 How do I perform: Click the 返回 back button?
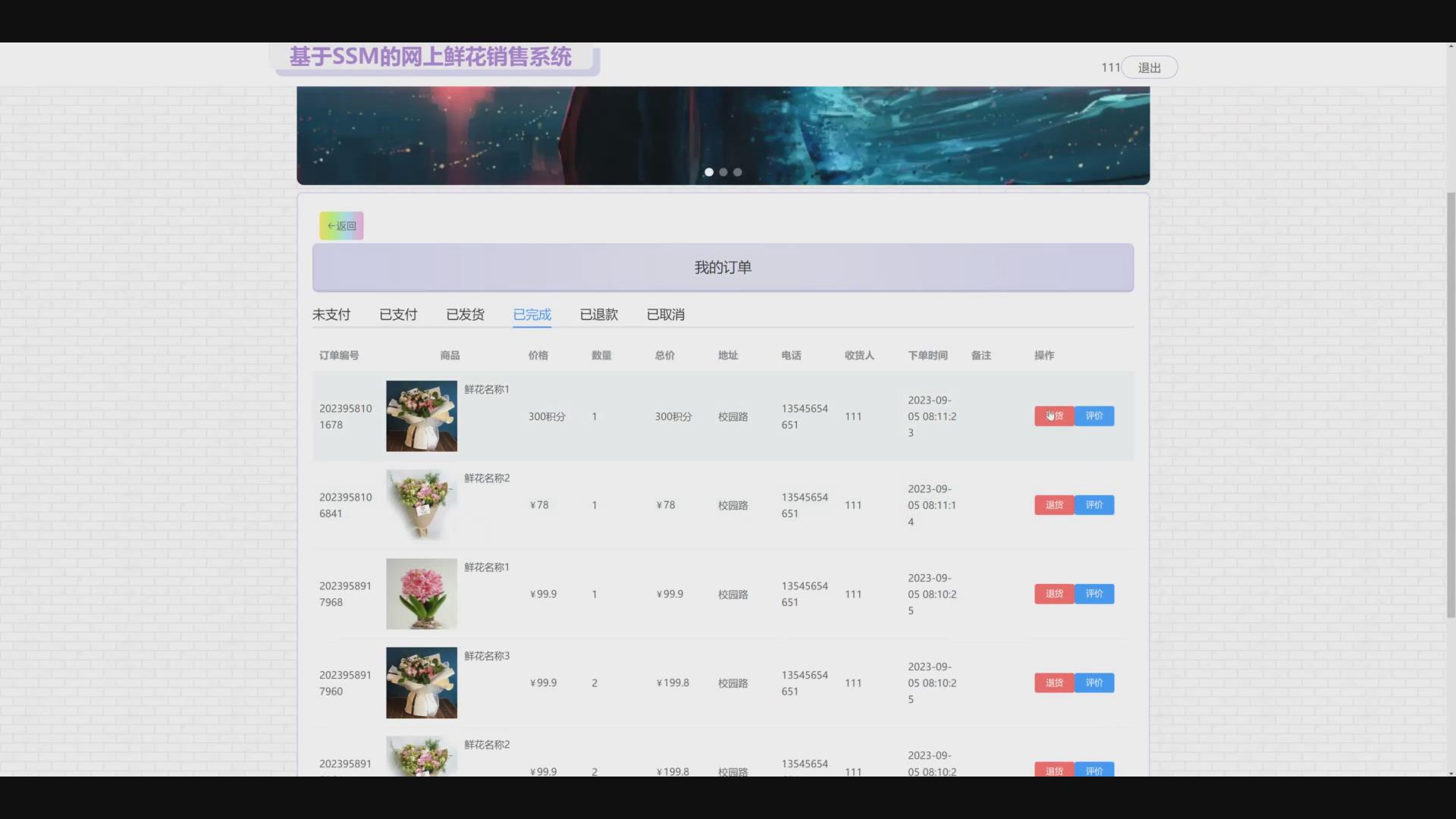pyautogui.click(x=341, y=226)
